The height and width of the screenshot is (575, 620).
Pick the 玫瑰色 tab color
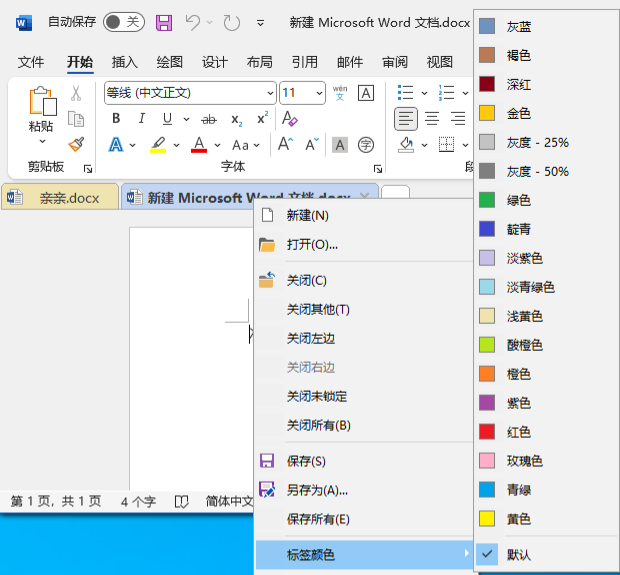pyautogui.click(x=547, y=461)
